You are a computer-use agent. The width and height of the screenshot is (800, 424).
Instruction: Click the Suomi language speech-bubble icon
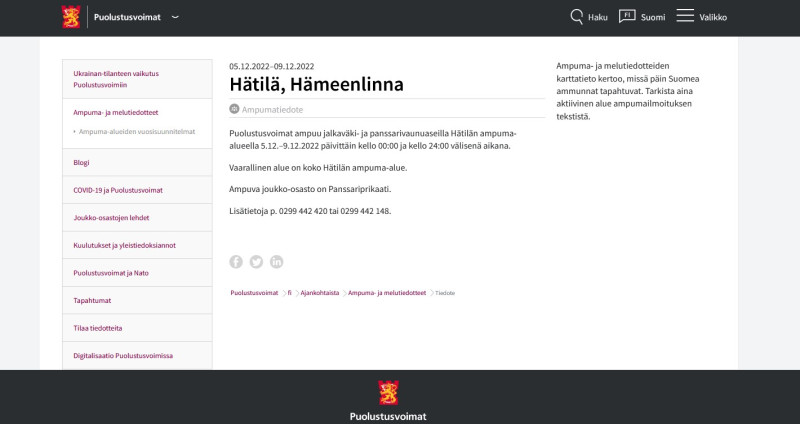[627, 17]
